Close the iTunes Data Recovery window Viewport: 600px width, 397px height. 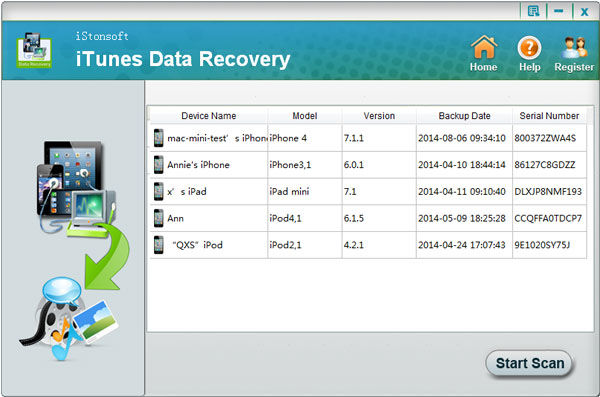tap(584, 11)
